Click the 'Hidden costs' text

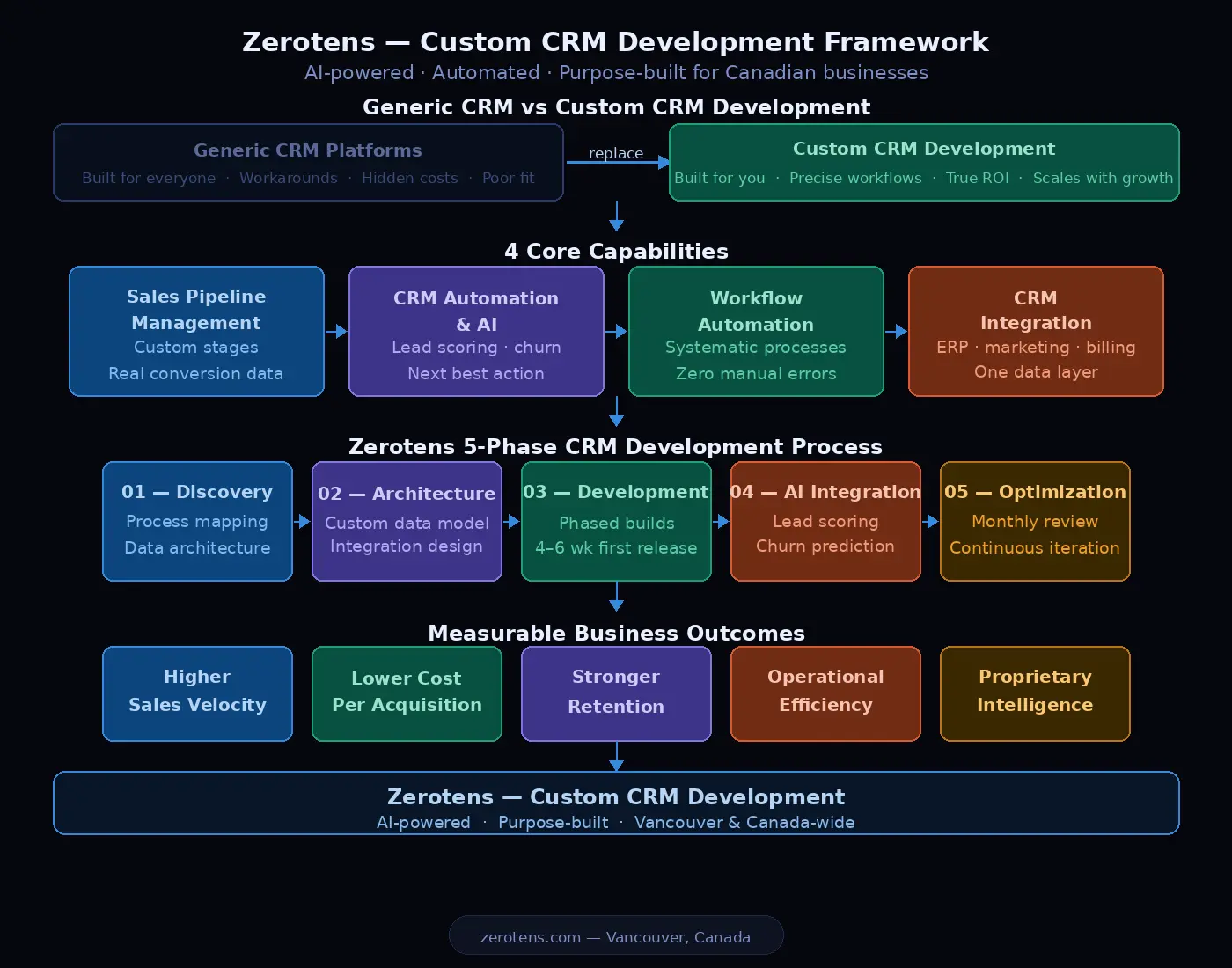click(x=410, y=178)
